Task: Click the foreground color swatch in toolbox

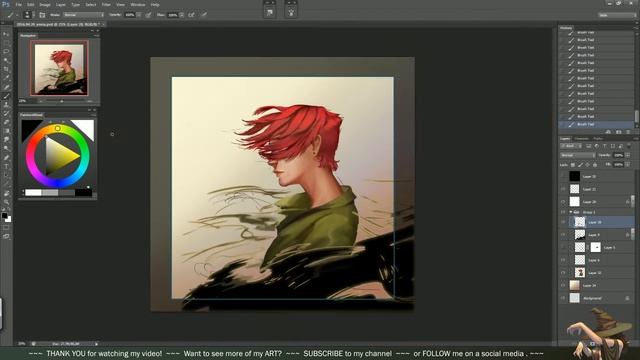Action: (x=4, y=216)
